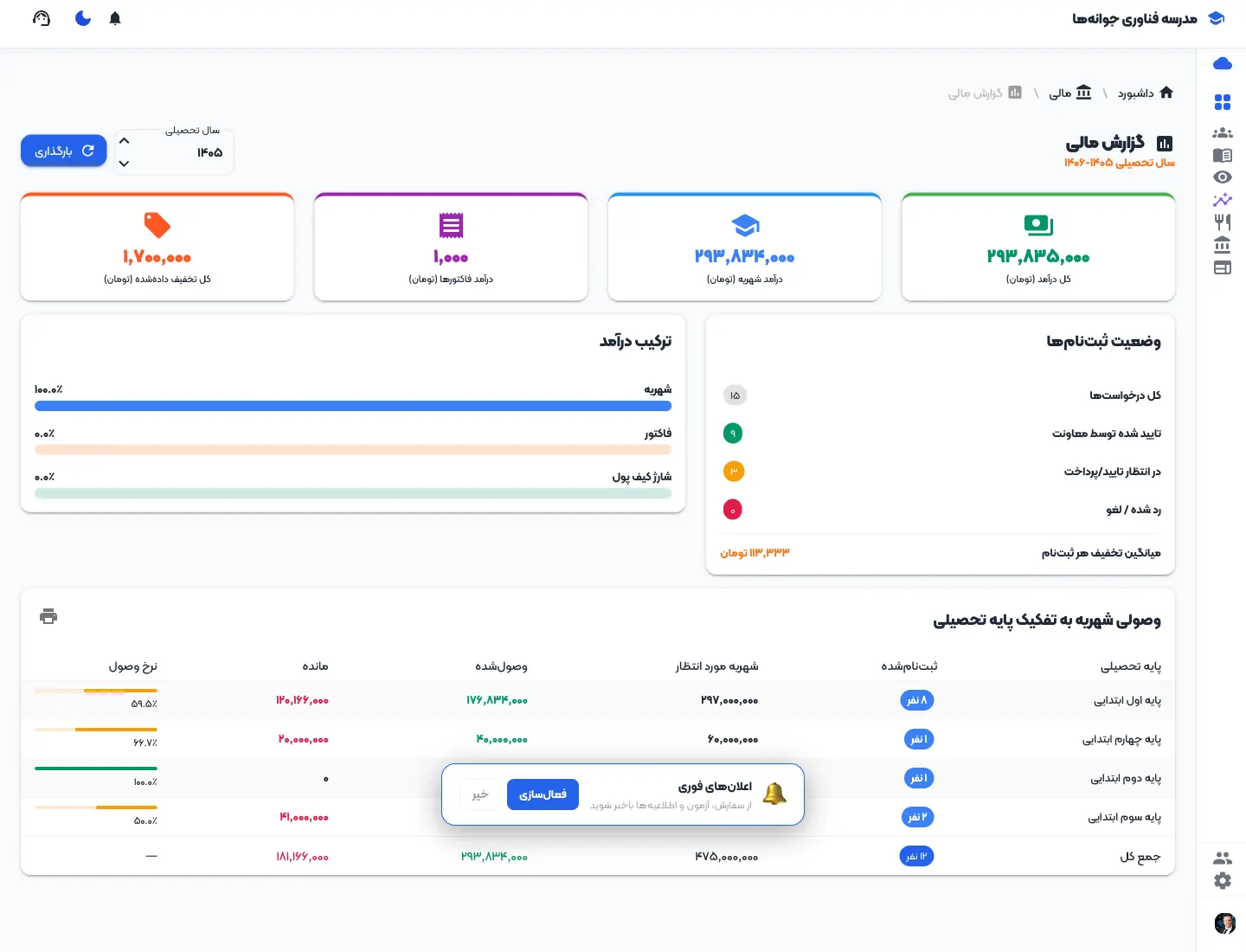This screenshot has width=1246, height=952.
Task: Click the شهریه blue progress bar
Action: tap(353, 406)
